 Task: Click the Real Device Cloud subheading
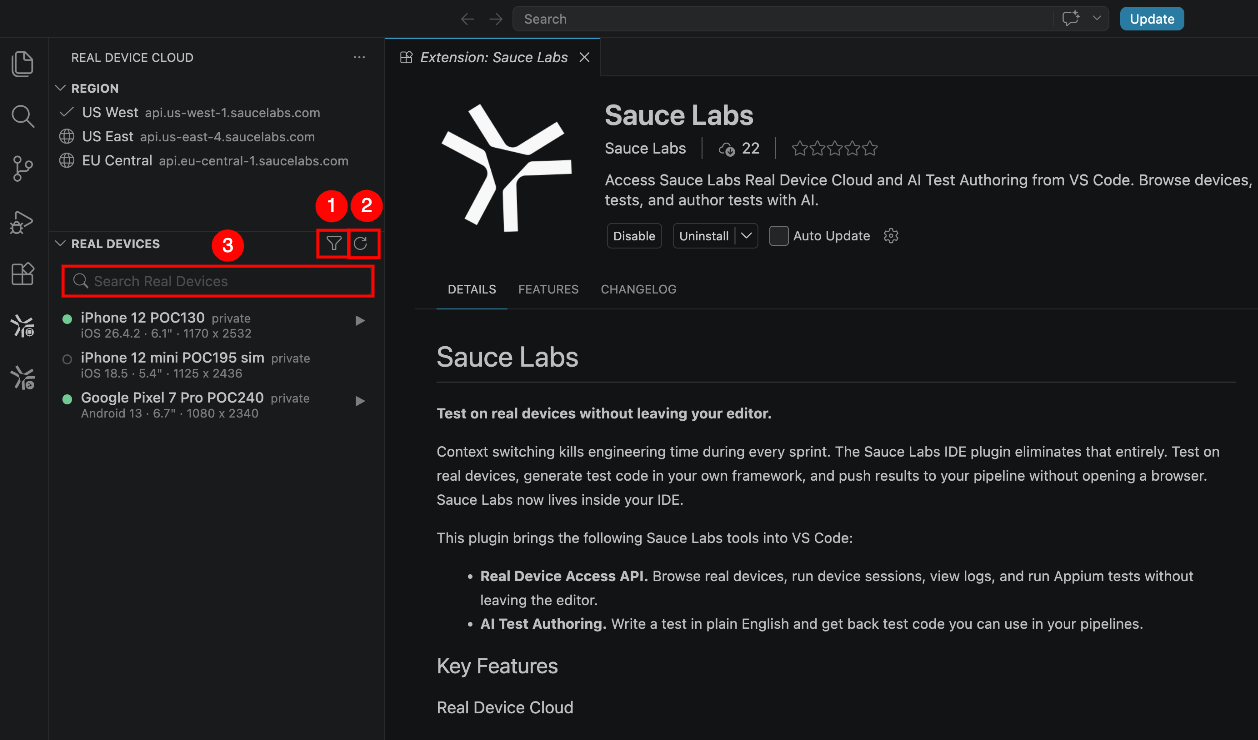[x=505, y=707]
